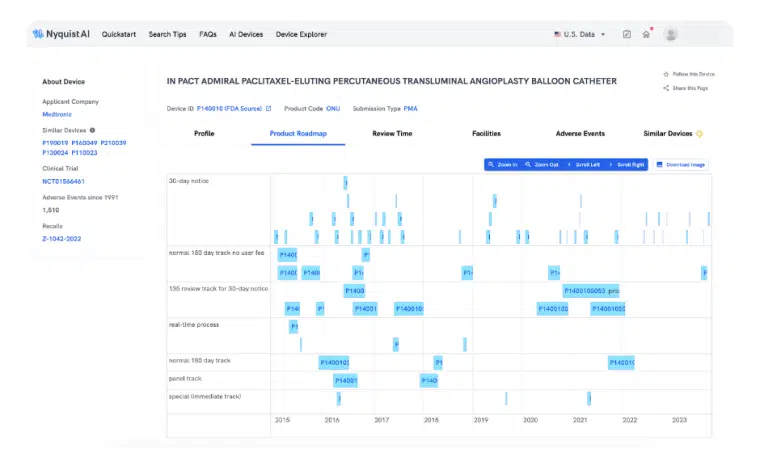Viewport: 760px width, 468px height.
Task: Click the 'panel track' row label
Action: tap(185, 378)
